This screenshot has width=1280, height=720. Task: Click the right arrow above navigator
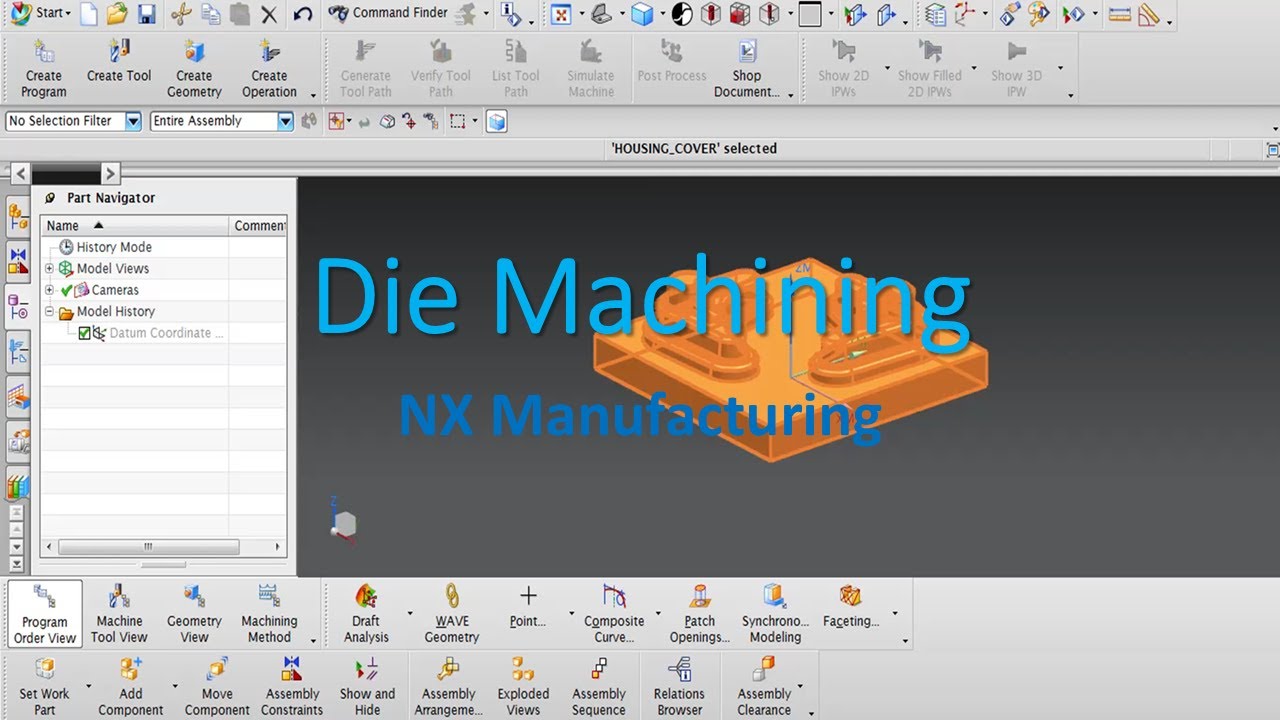pyautogui.click(x=111, y=173)
